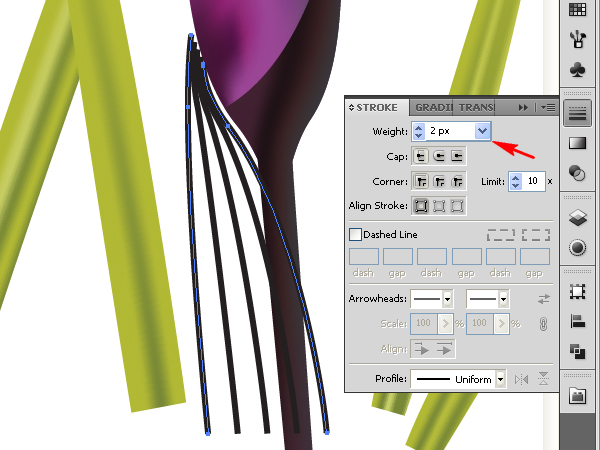Click the first dash input field
The width and height of the screenshot is (600, 450).
[364, 256]
